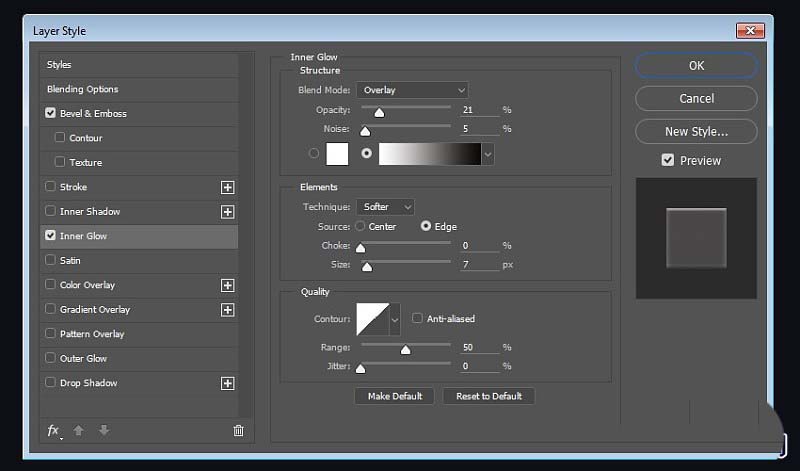Uncheck the Preview checkbox
The width and height of the screenshot is (800, 471).
coord(668,160)
